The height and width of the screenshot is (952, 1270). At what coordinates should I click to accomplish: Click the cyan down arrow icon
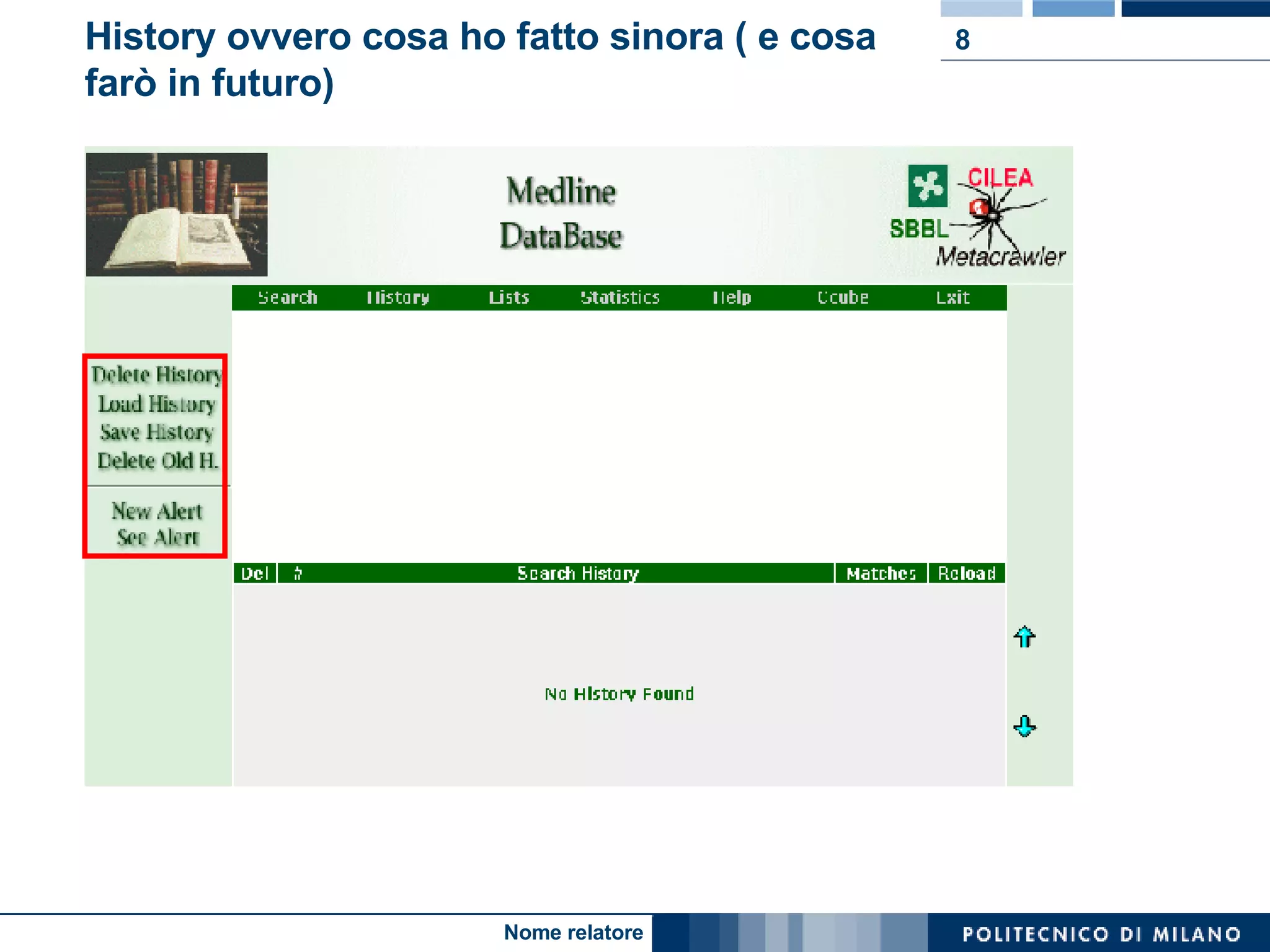click(1024, 726)
